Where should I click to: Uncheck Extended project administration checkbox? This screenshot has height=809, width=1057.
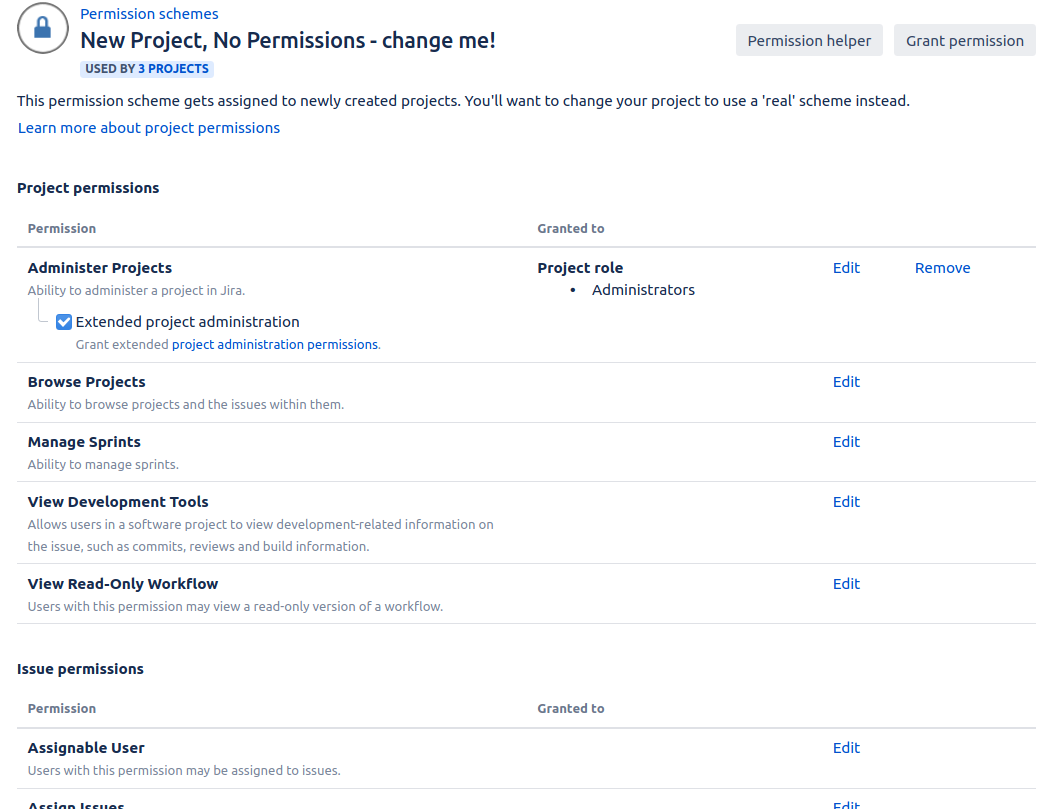(x=64, y=322)
